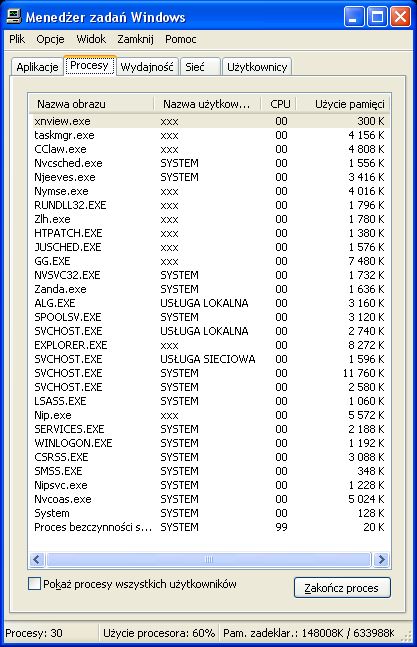Image resolution: width=417 pixels, height=647 pixels.
Task: Select SVCHOST.EXE using 11 760 K
Action: pos(209,373)
